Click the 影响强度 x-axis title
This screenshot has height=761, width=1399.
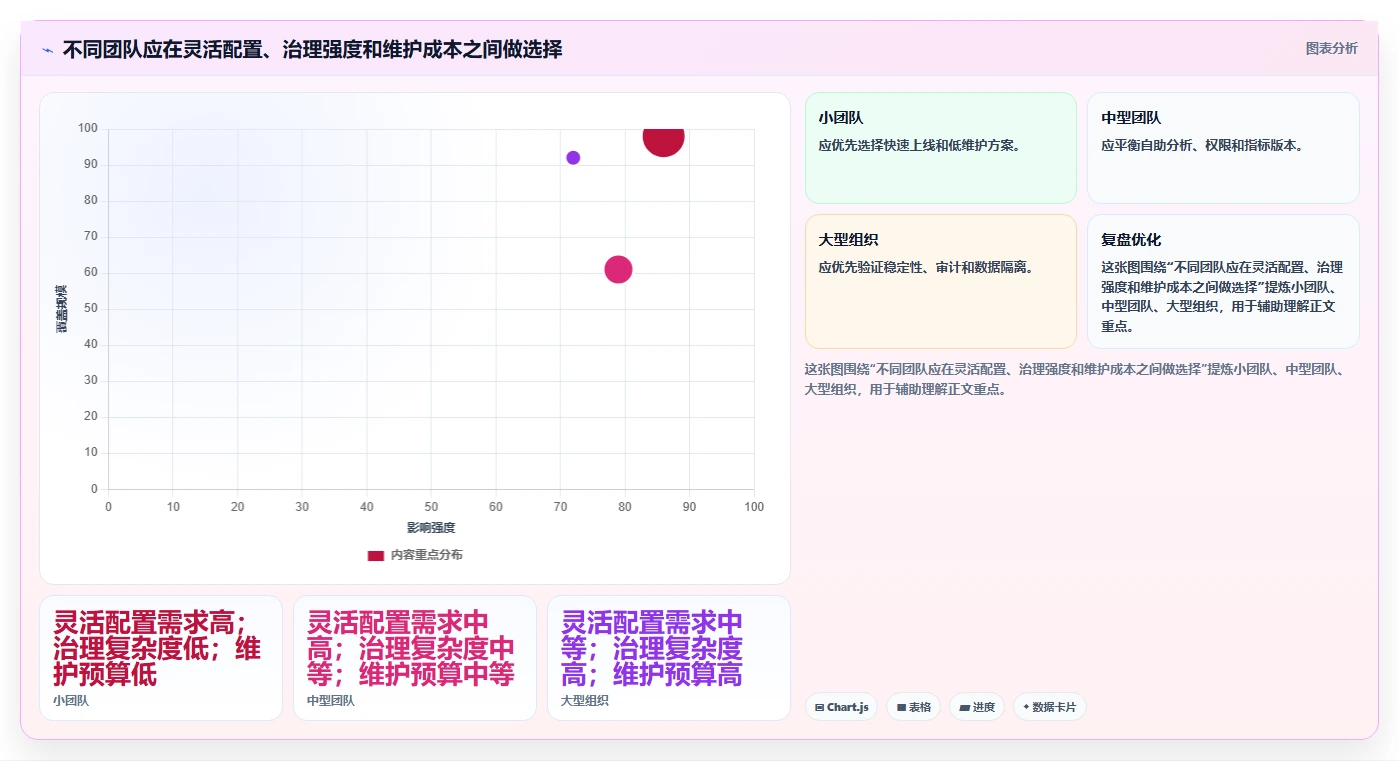pyautogui.click(x=431, y=528)
